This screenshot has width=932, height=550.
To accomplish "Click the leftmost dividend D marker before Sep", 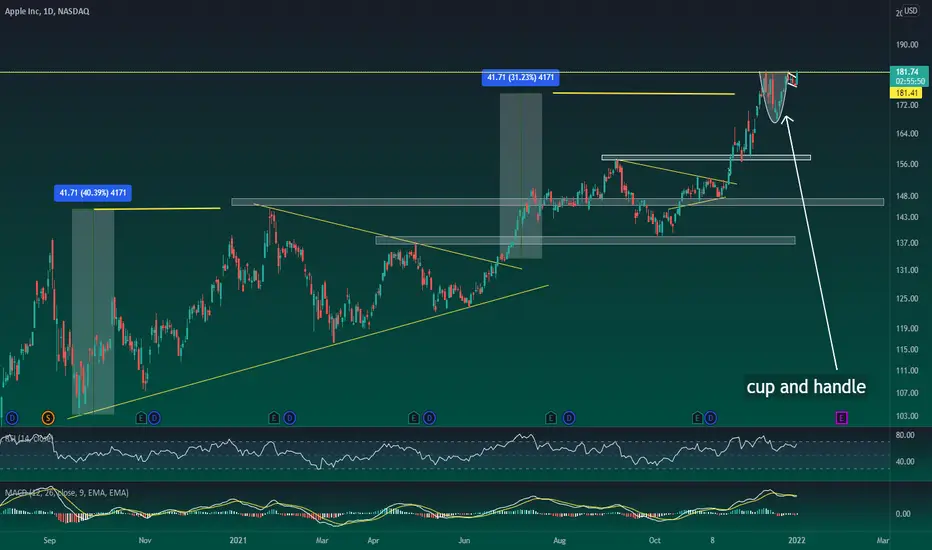I will (12, 418).
